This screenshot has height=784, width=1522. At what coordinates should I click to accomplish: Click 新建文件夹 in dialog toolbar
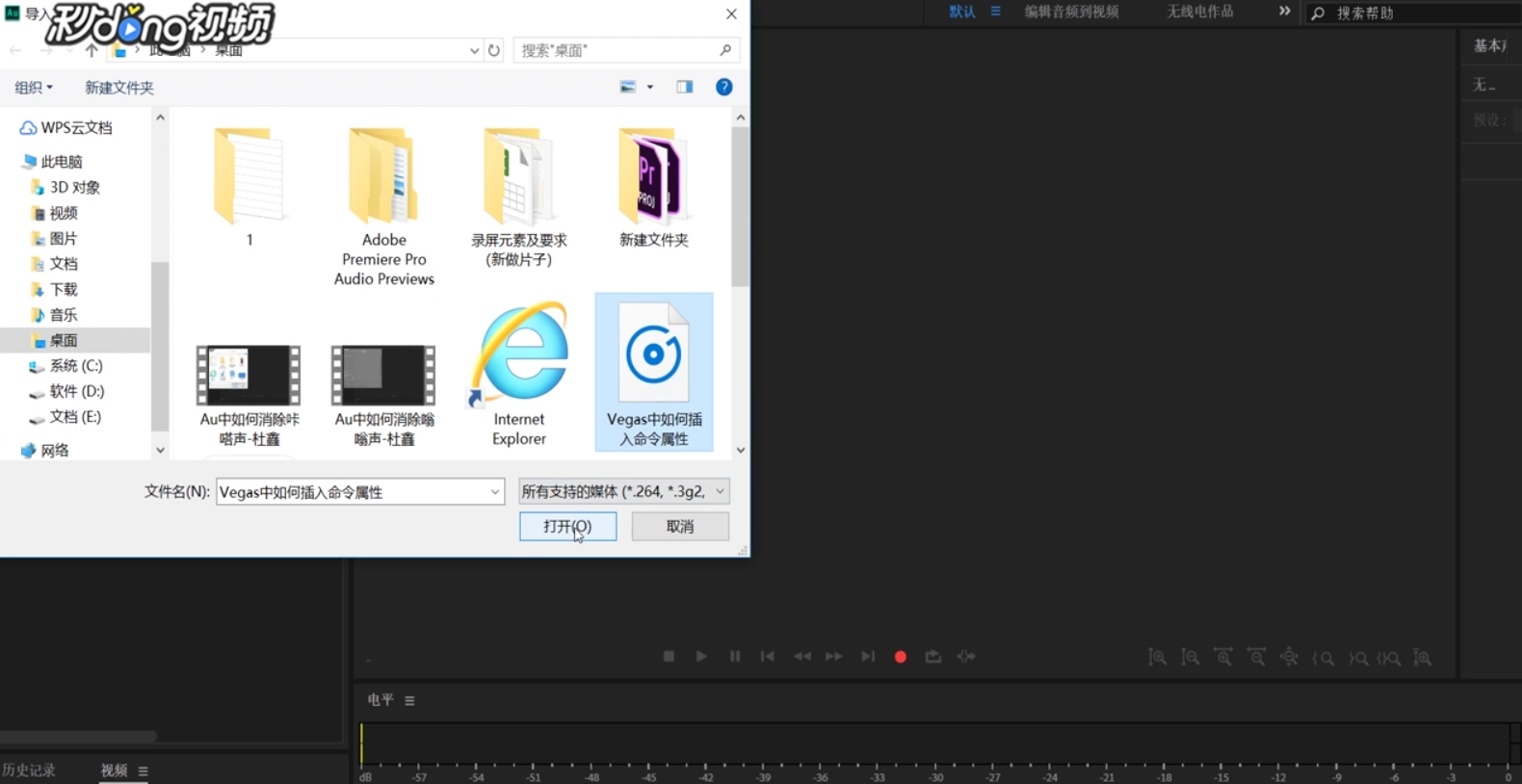(x=118, y=88)
